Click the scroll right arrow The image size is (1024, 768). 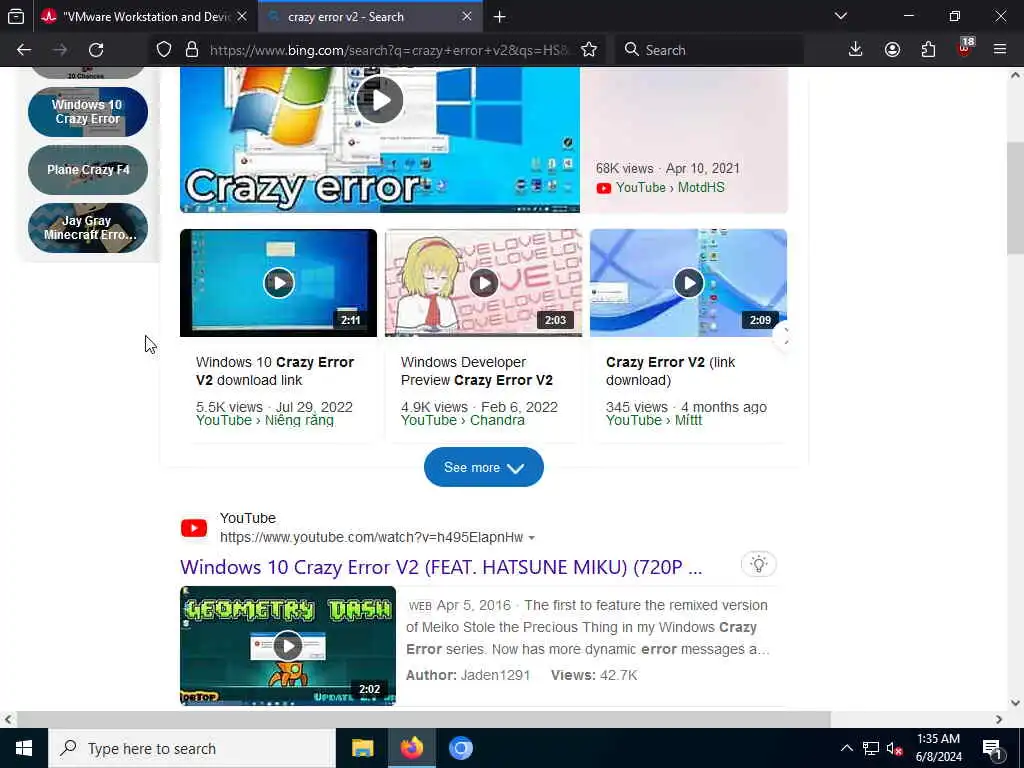(999, 719)
